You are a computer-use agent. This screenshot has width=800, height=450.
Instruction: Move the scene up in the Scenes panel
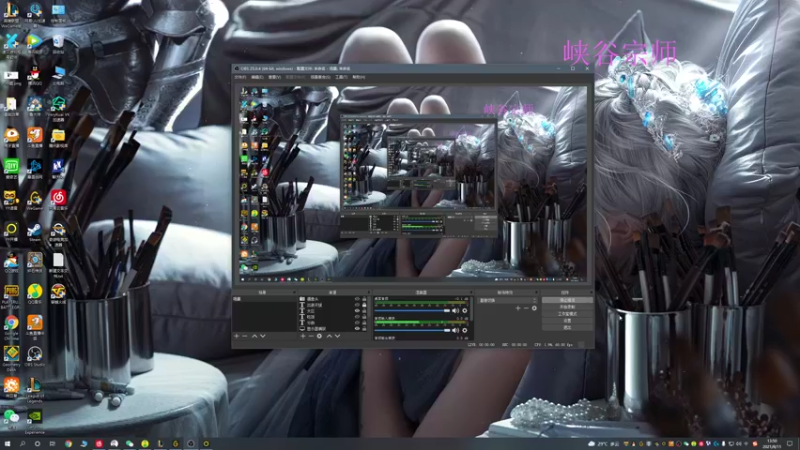tap(254, 336)
